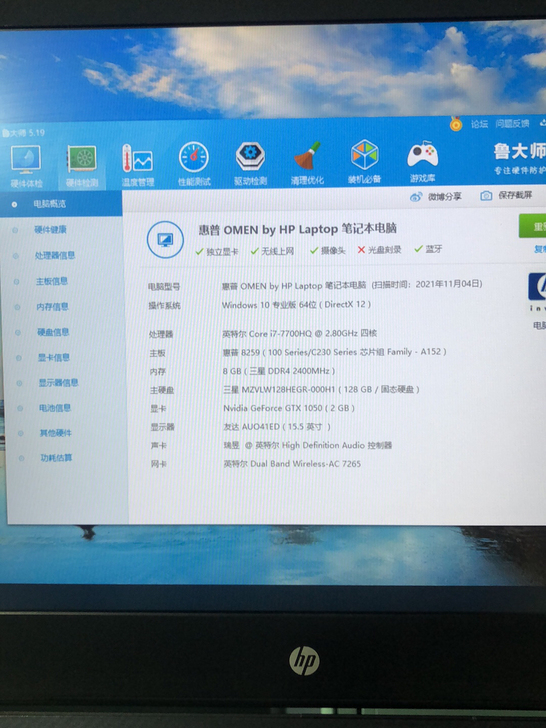Click the 惠普 8259 motherboard text
The image size is (546, 728).
(x=334, y=352)
